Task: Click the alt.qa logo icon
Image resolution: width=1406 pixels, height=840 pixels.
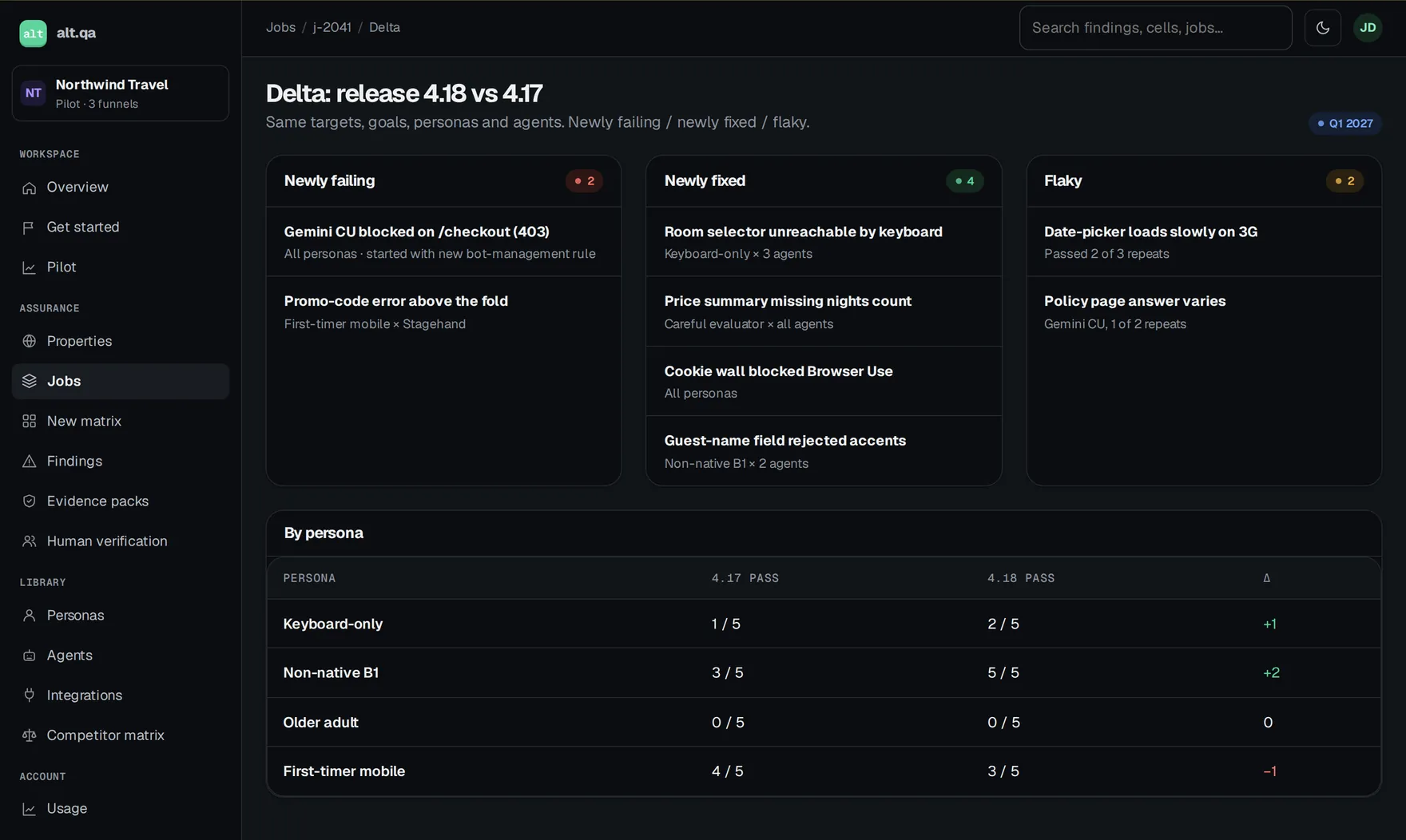Action: pyautogui.click(x=33, y=34)
